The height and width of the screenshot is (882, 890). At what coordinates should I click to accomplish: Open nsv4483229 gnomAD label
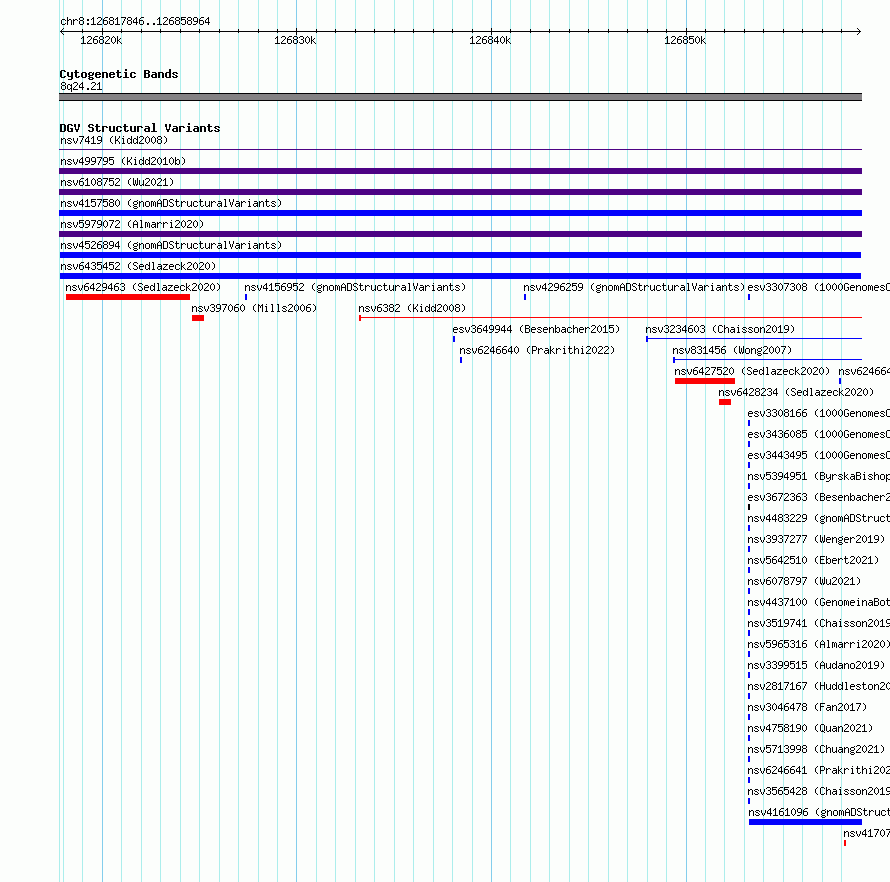(x=818, y=518)
